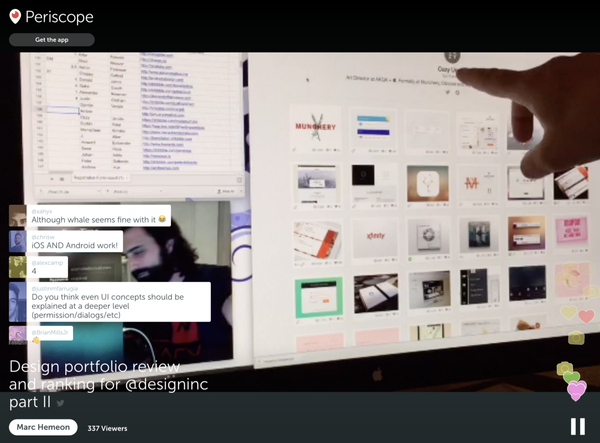
Task: Open @alexcamp avatar beside comment 4
Action: tap(18, 267)
